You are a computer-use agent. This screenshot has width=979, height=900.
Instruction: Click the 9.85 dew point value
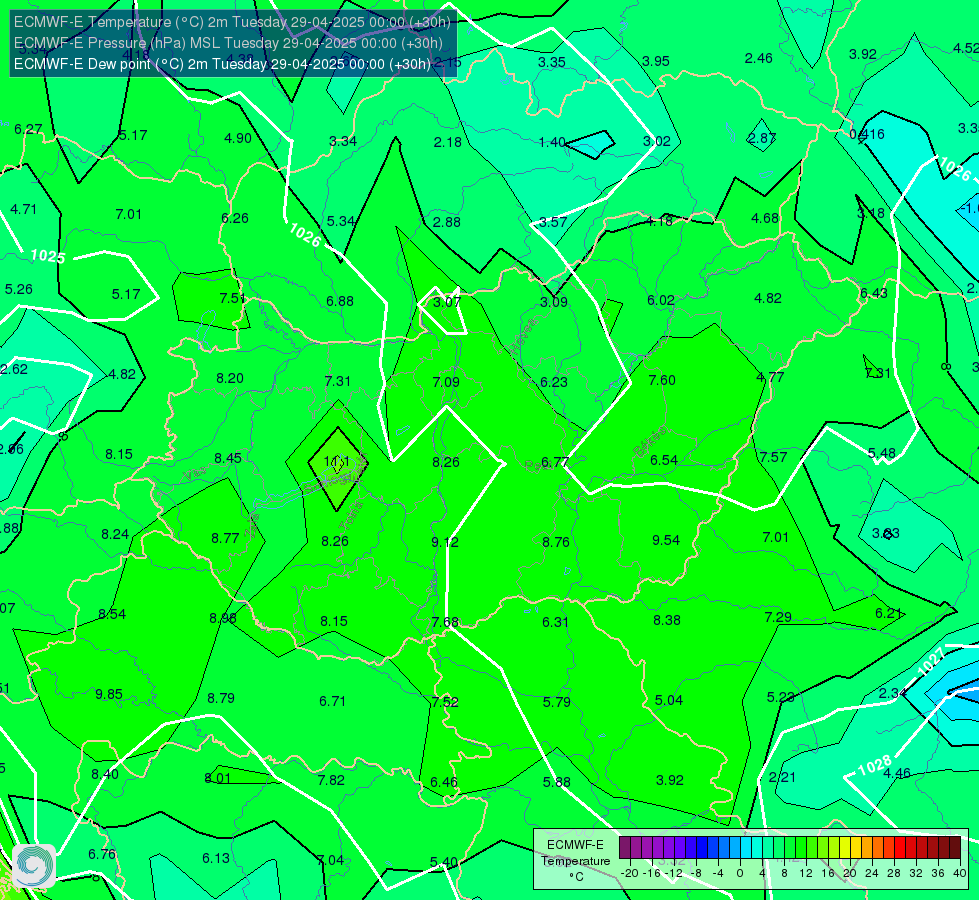(x=109, y=694)
